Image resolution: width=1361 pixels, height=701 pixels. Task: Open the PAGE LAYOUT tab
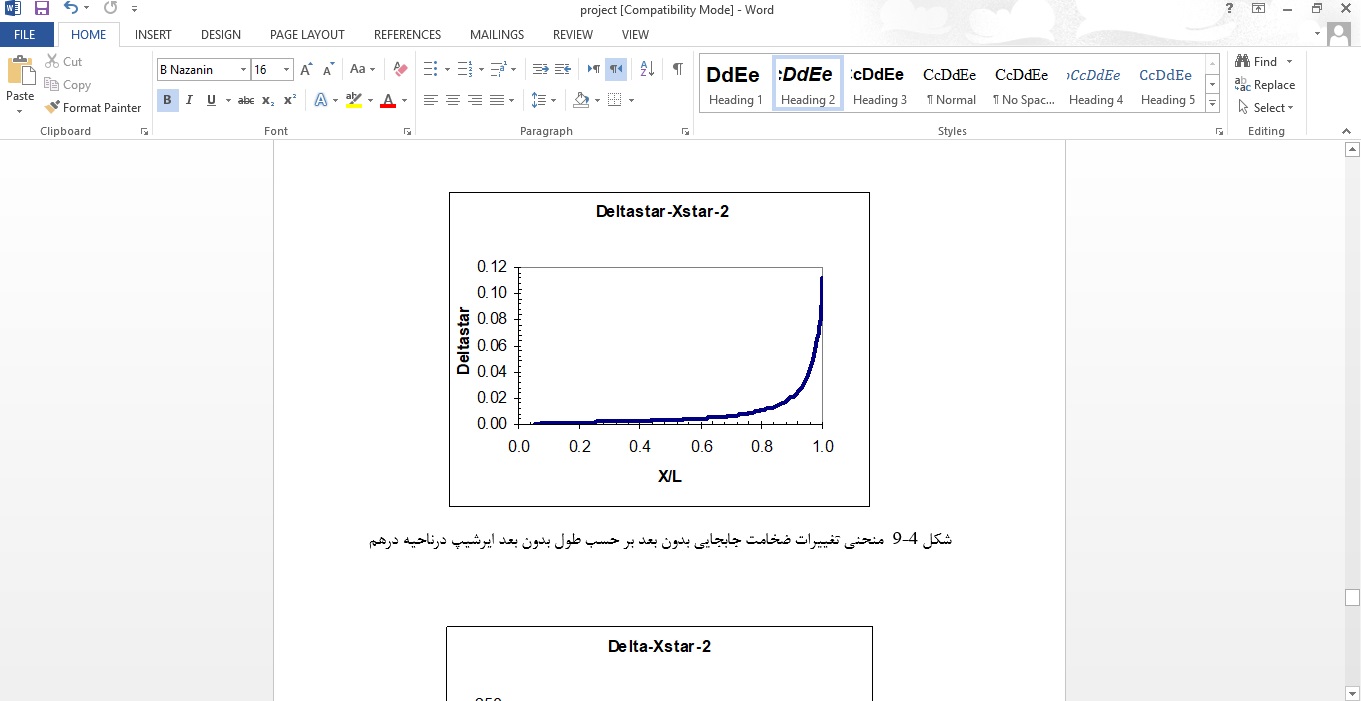point(307,35)
